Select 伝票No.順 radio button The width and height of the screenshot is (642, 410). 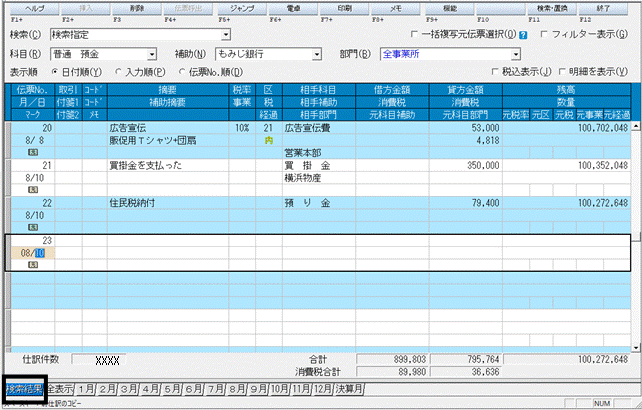coord(182,72)
